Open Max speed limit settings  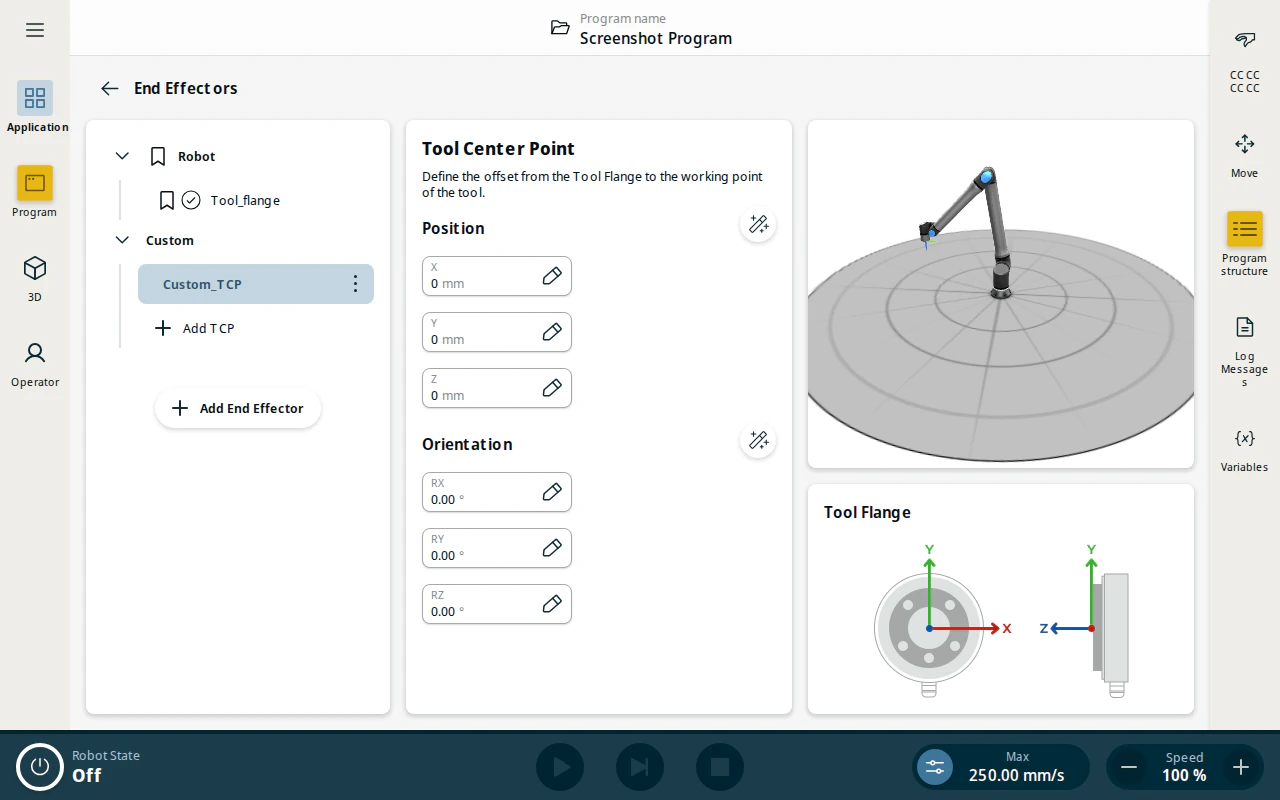tap(1000, 767)
